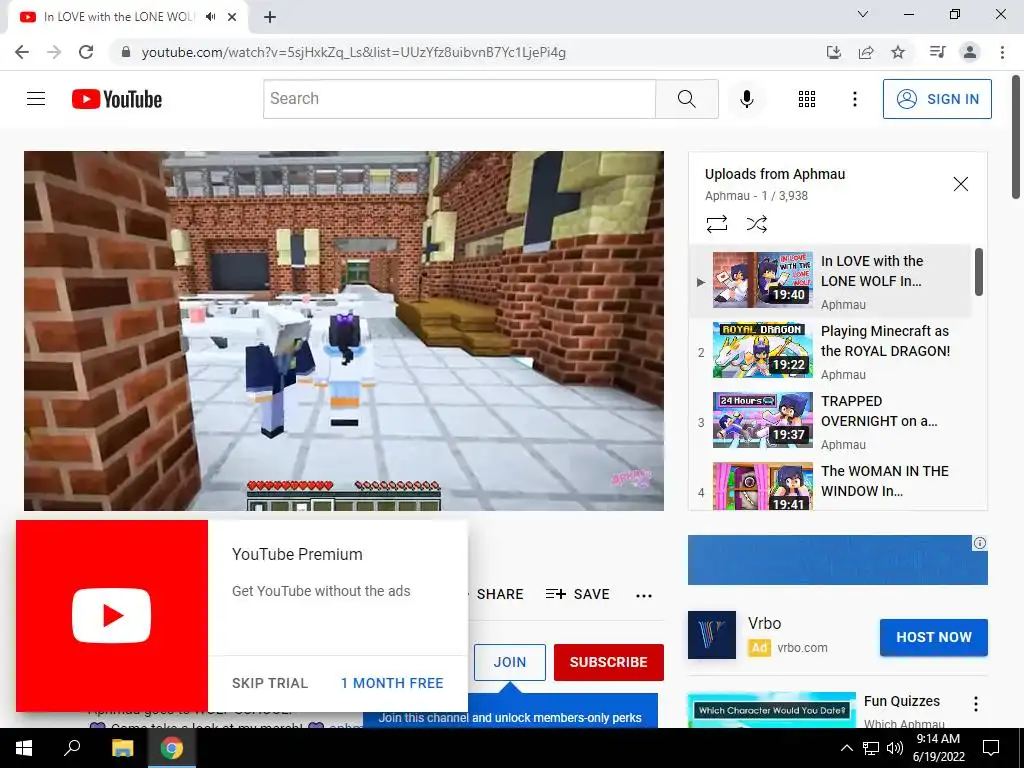Click vrbo.com ad link text
The height and width of the screenshot is (768, 1024).
(802, 648)
